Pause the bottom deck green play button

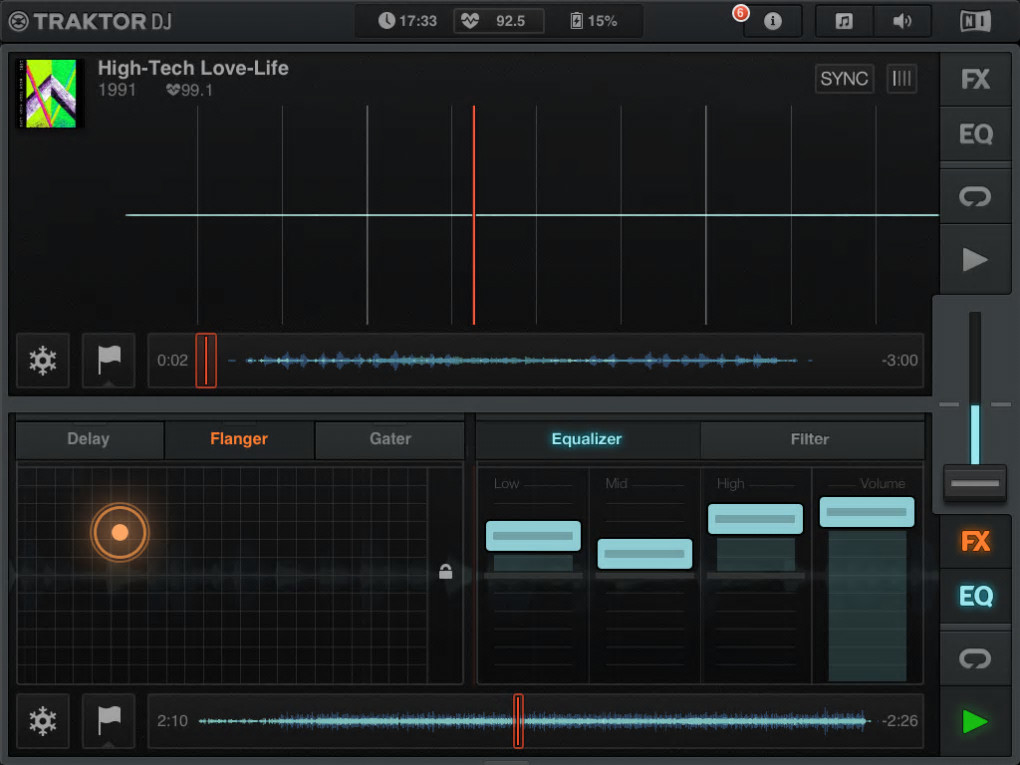pyautogui.click(x=975, y=721)
